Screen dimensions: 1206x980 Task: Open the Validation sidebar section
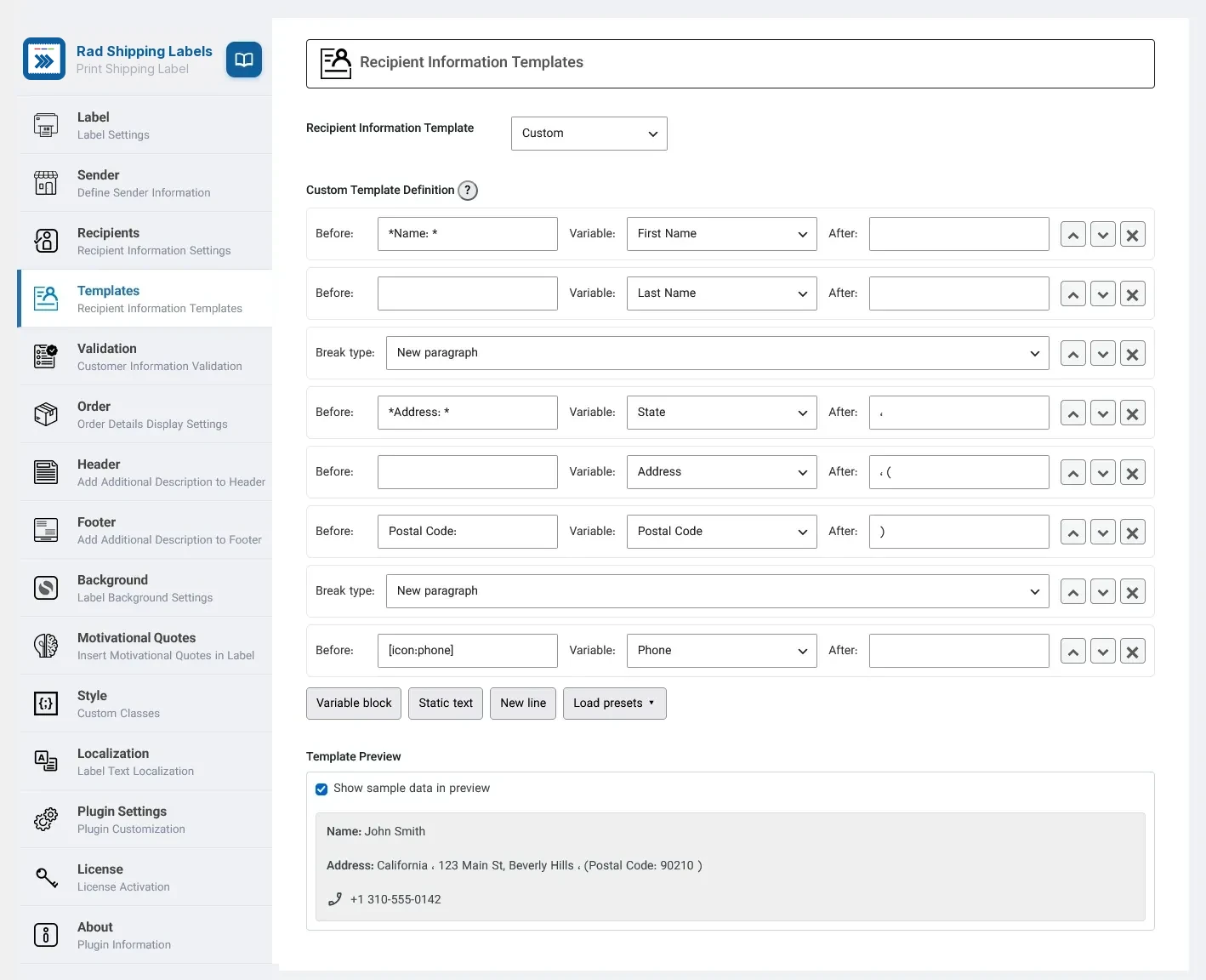[145, 356]
